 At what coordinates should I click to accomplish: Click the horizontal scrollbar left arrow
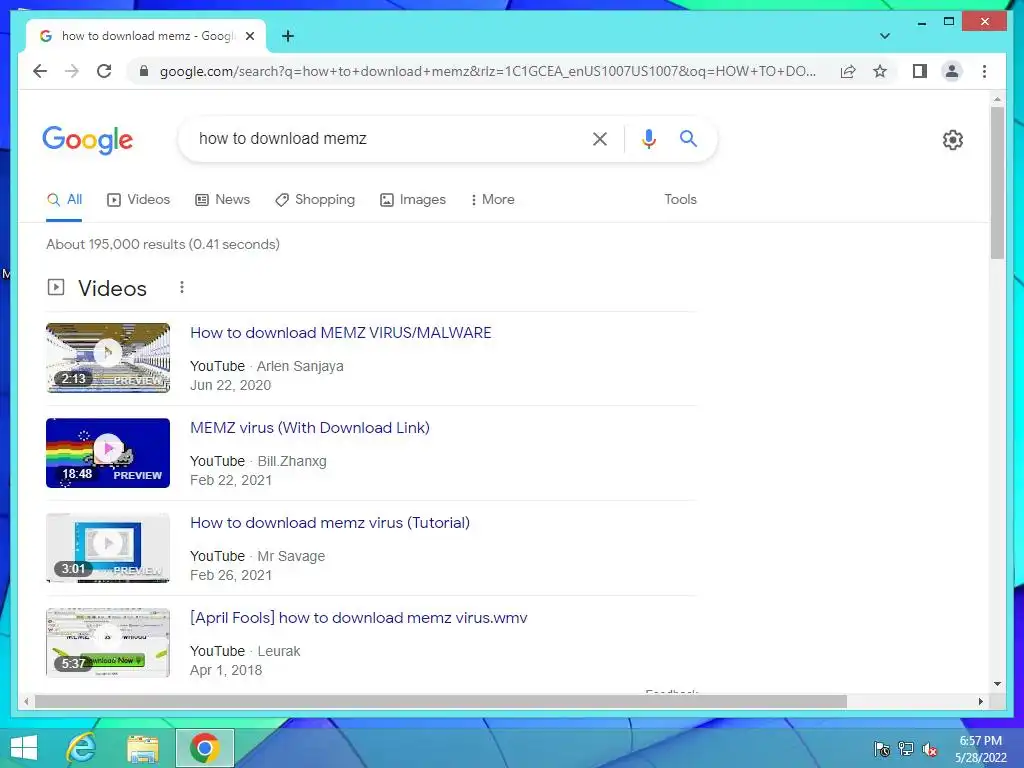click(x=26, y=701)
